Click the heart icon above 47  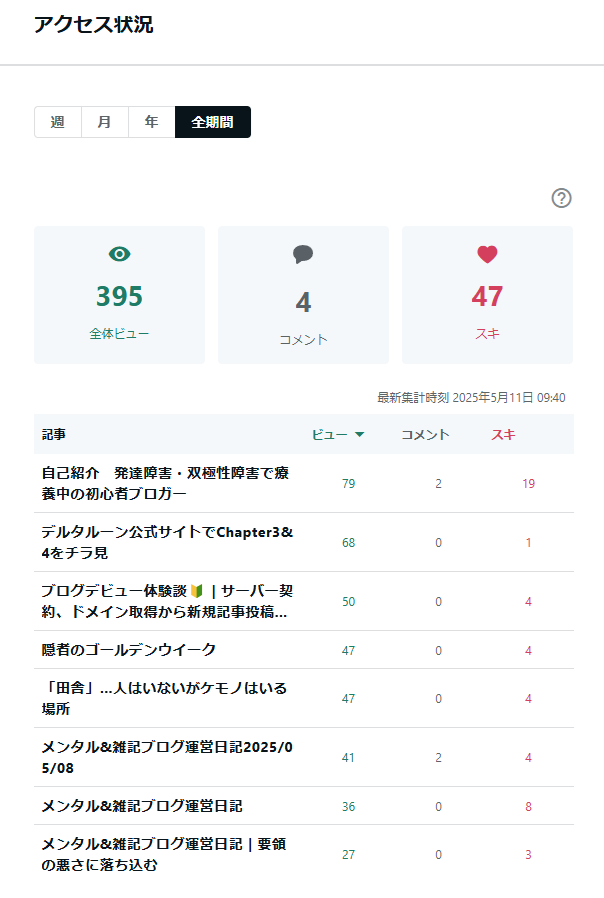[x=487, y=254]
